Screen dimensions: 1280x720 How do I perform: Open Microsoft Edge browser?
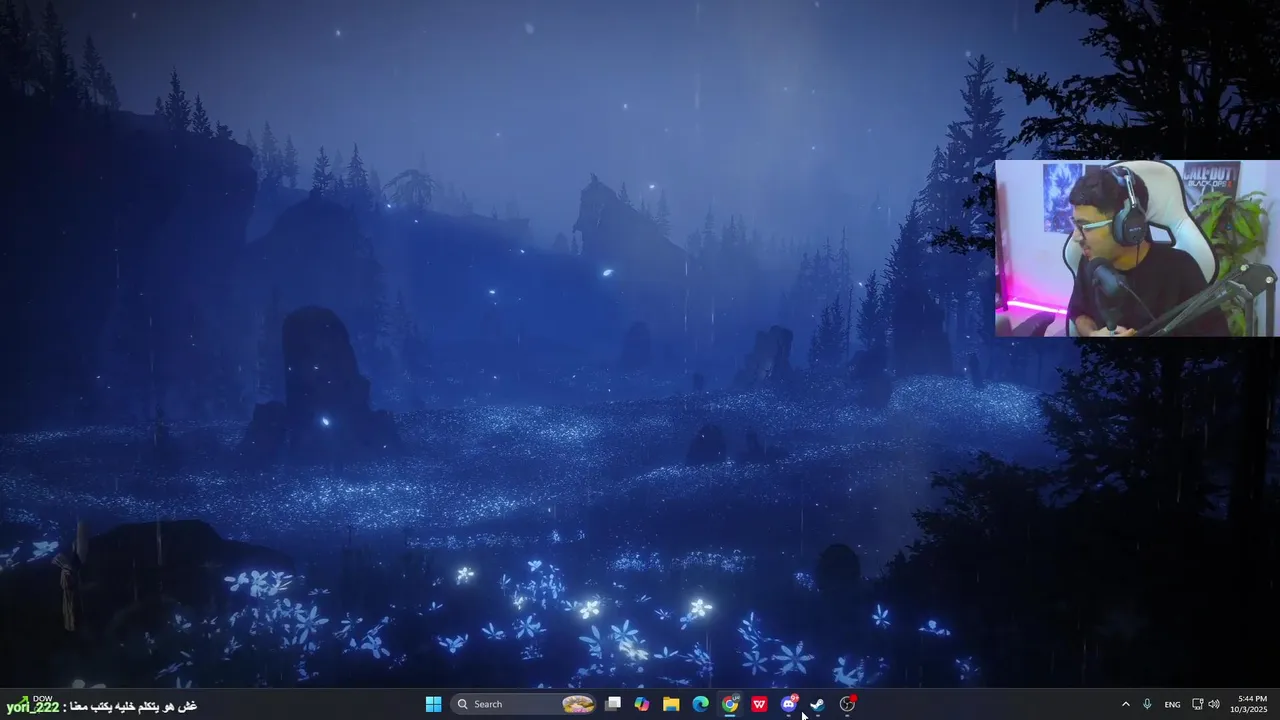click(x=701, y=704)
